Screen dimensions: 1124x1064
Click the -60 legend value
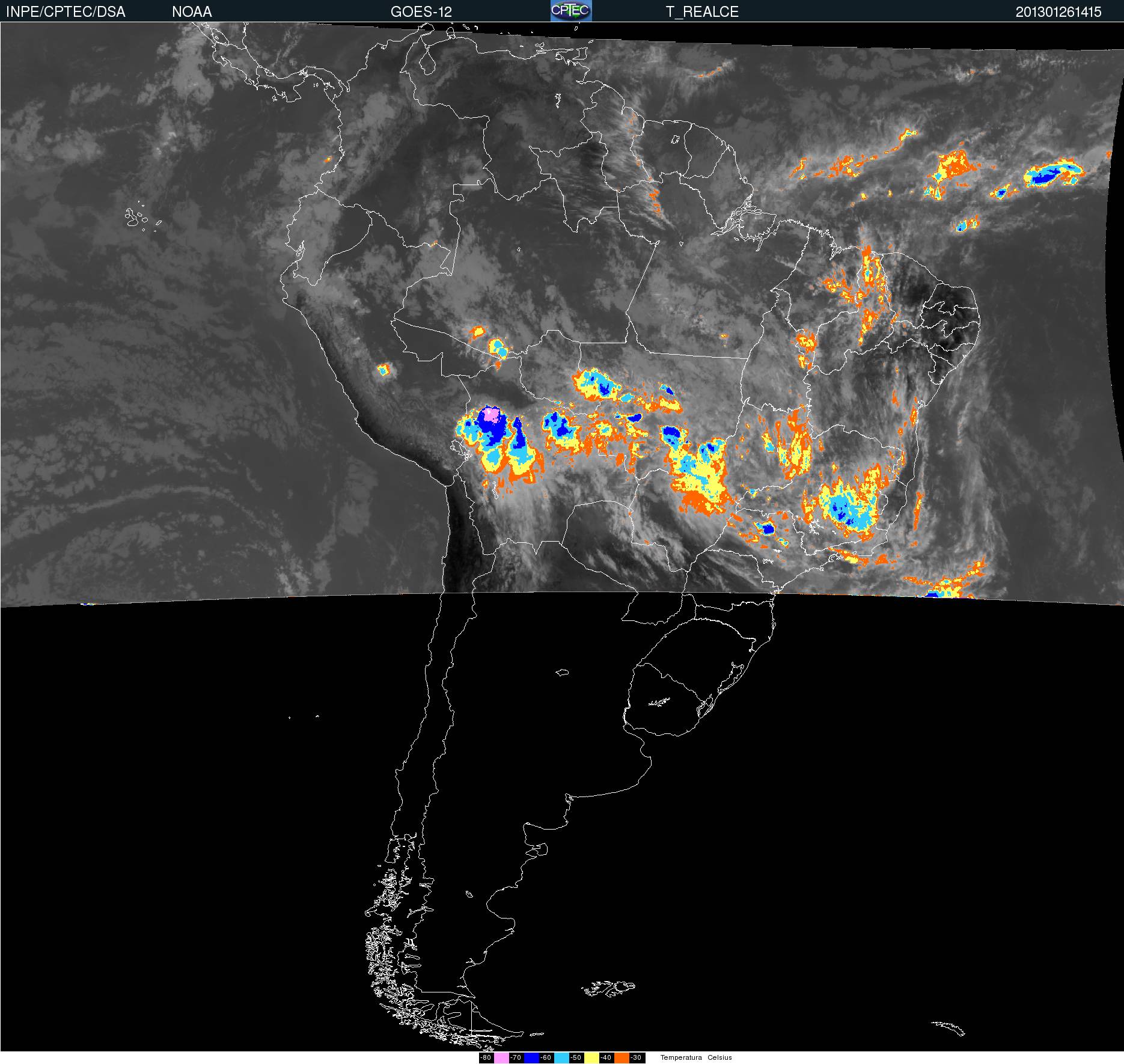pos(546,1058)
